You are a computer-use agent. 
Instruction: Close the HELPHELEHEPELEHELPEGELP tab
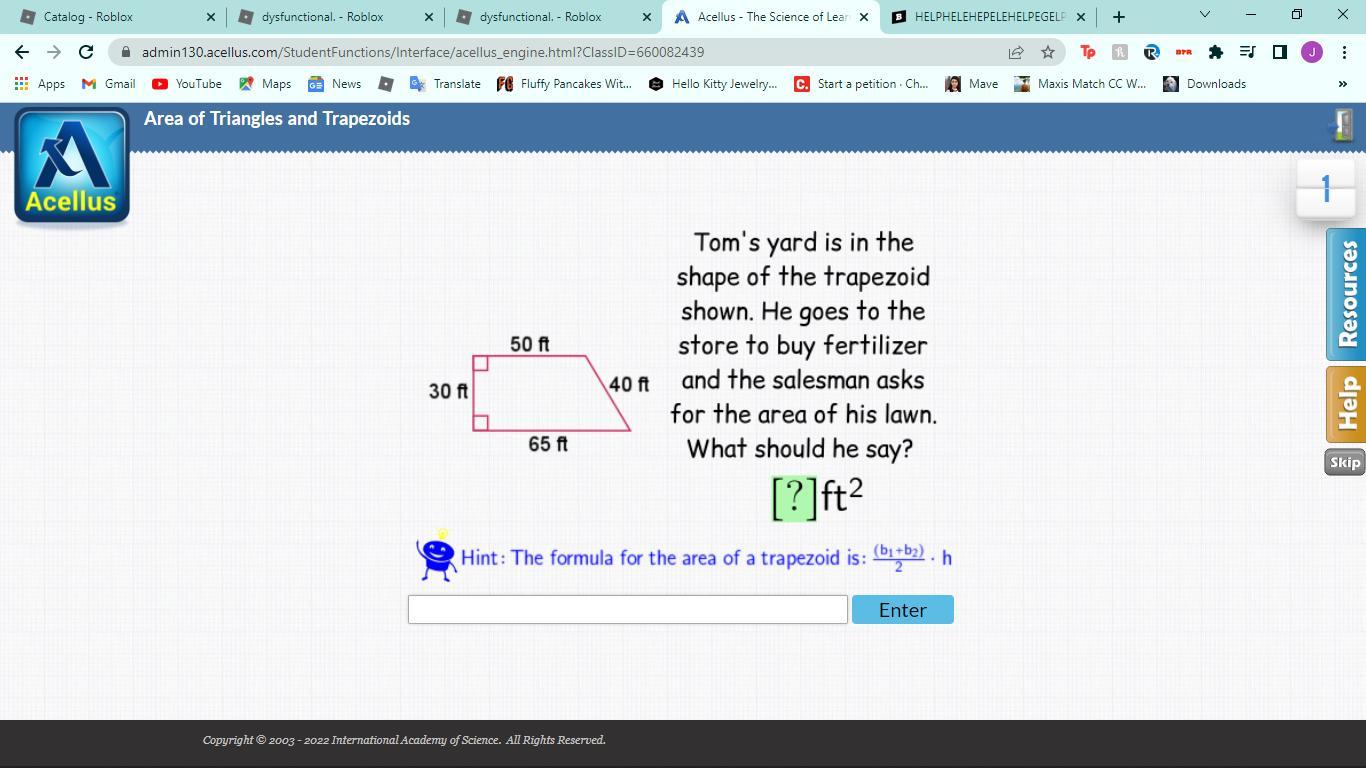[1080, 17]
